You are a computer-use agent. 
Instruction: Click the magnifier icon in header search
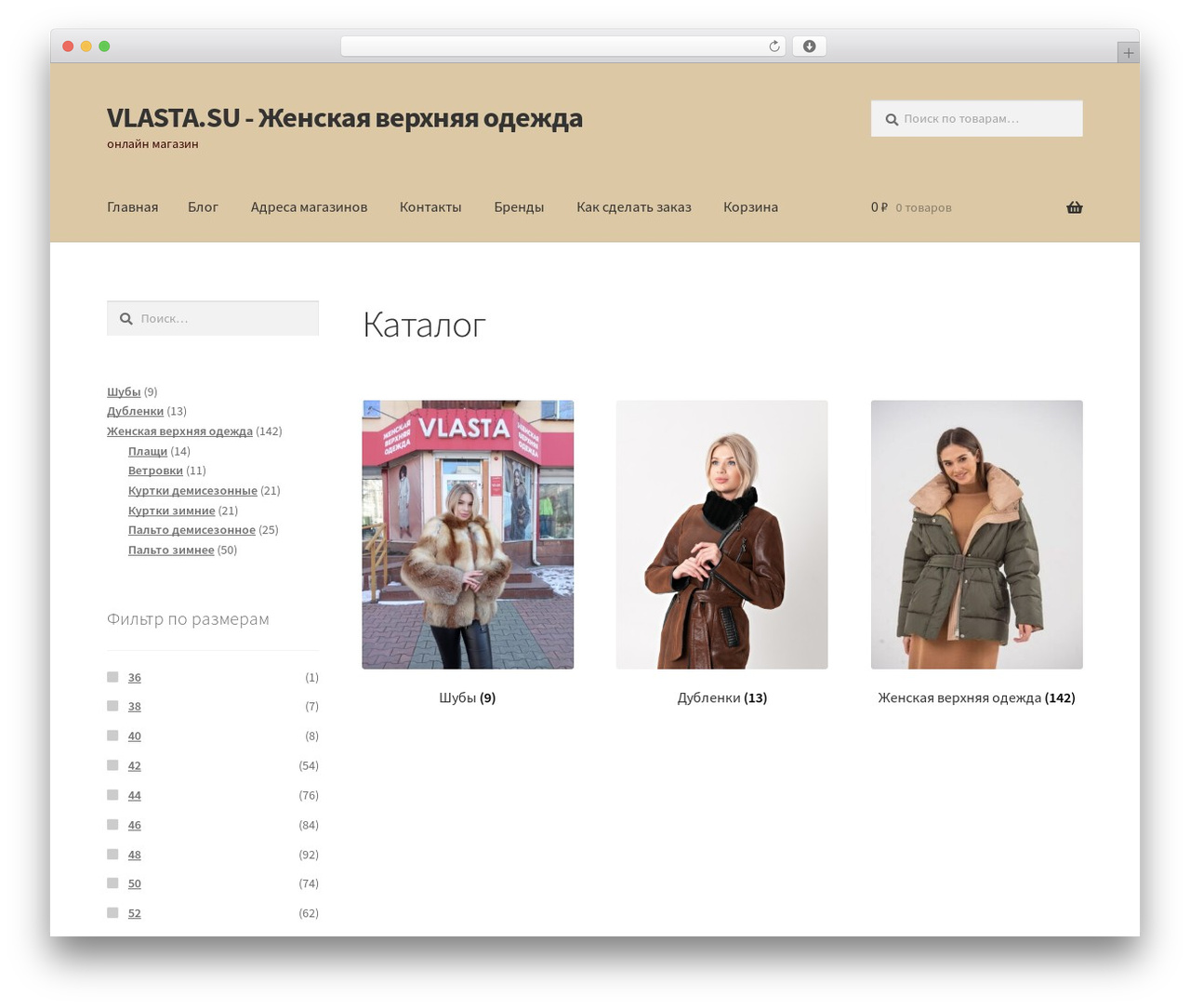[x=892, y=119]
